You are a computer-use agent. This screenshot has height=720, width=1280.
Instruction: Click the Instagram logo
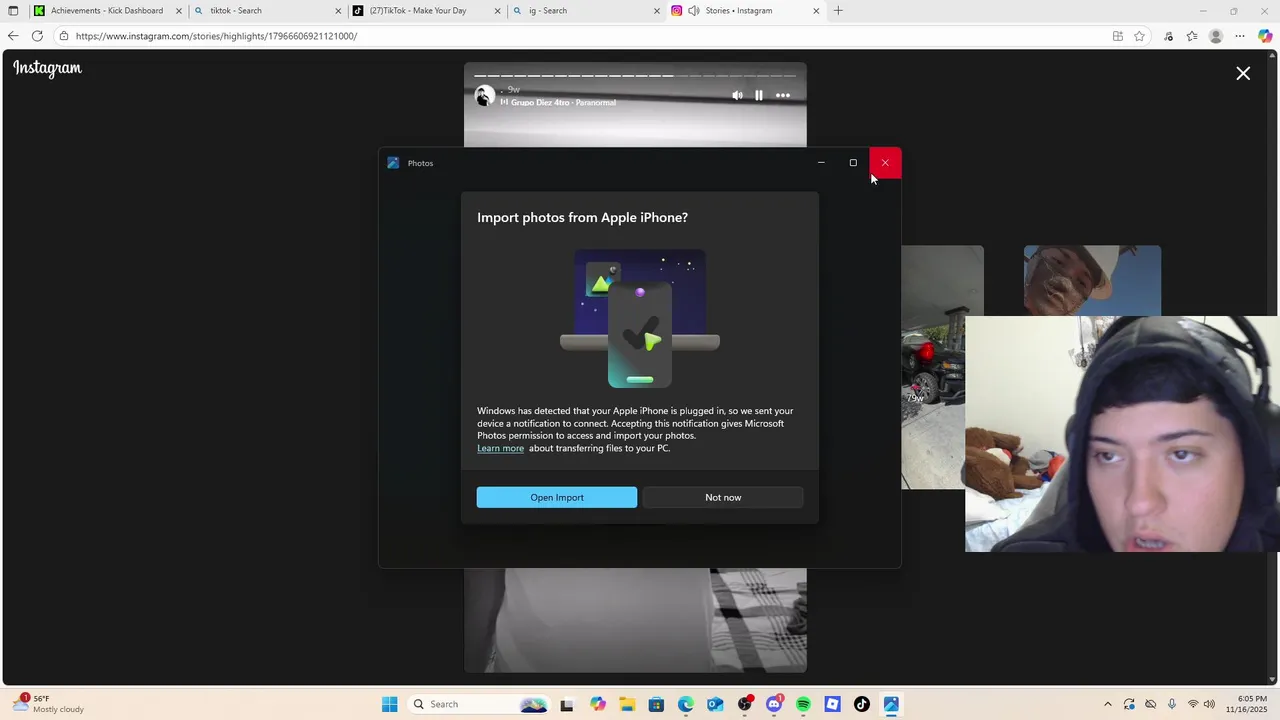point(47,68)
